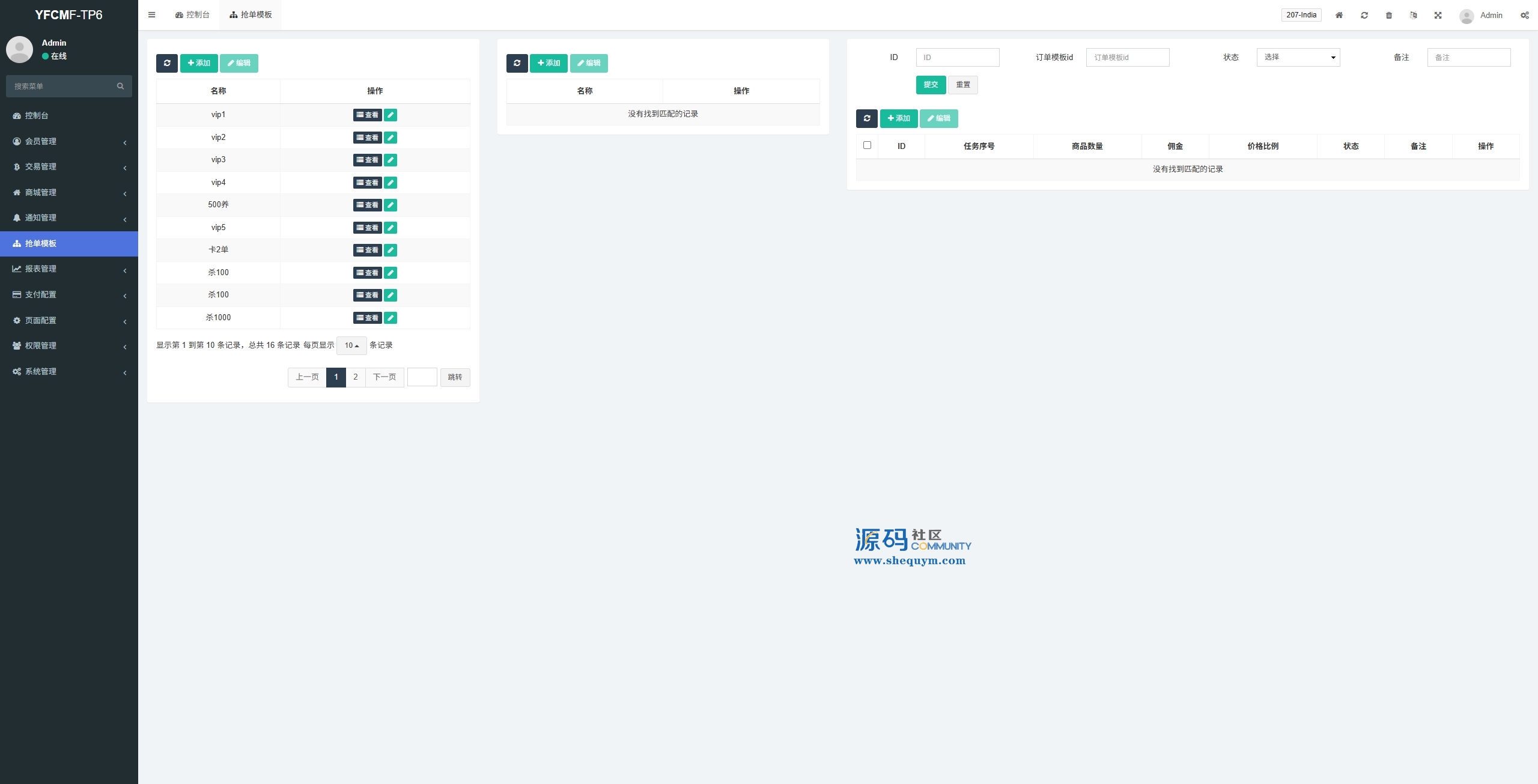Image resolution: width=1538 pixels, height=784 pixels.
Task: Click 查看 button for vip5 row
Action: click(x=367, y=228)
